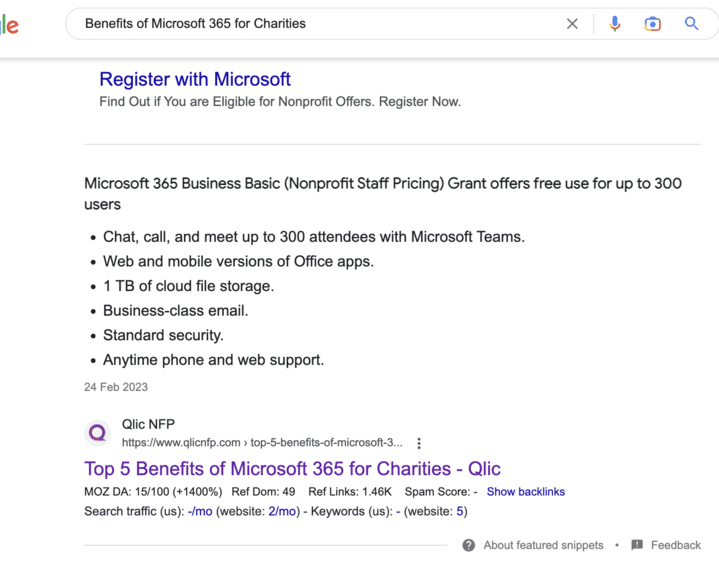Click the Qlic NFP site favicon
Viewport: 719px width, 567px height.
(97, 433)
